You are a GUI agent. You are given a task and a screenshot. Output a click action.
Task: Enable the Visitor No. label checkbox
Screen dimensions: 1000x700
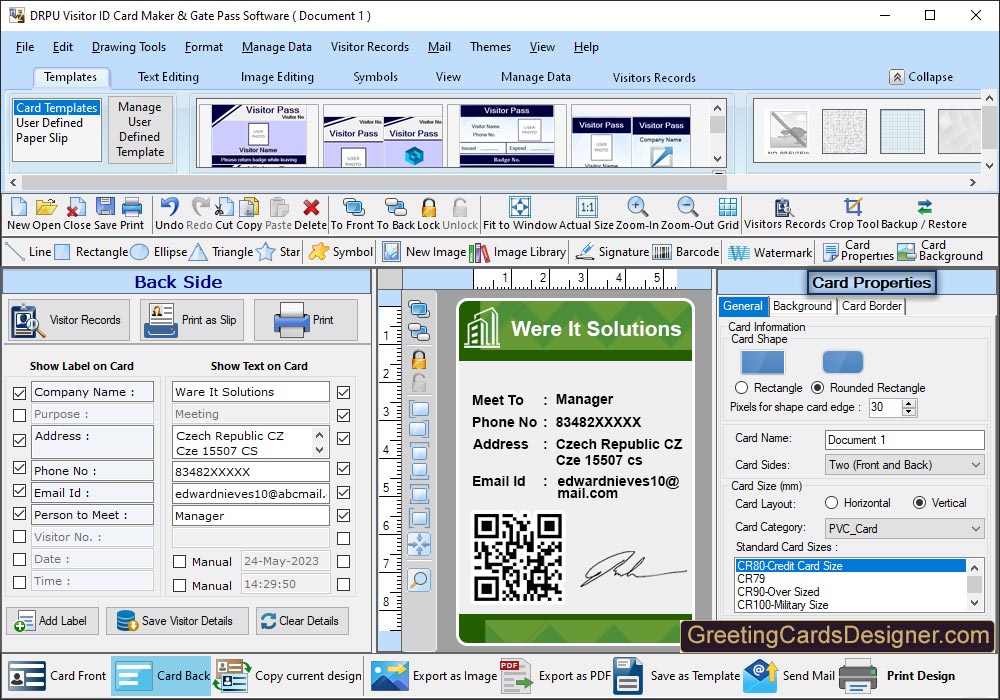[20, 537]
